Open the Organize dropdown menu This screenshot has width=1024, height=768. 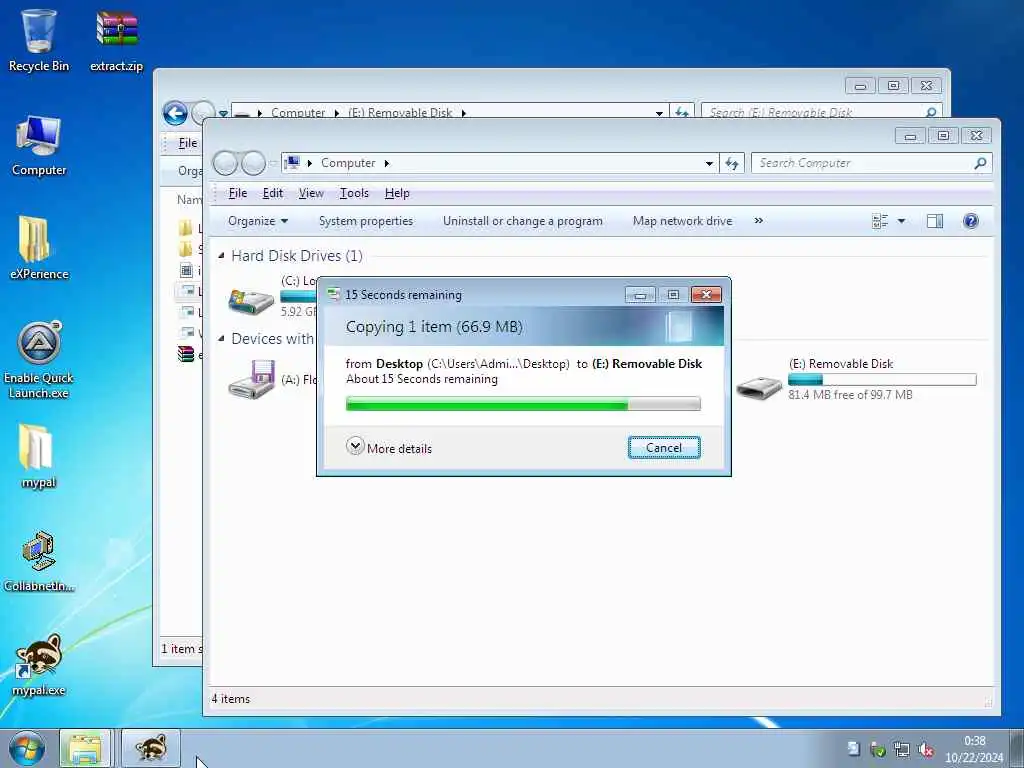[x=258, y=221]
